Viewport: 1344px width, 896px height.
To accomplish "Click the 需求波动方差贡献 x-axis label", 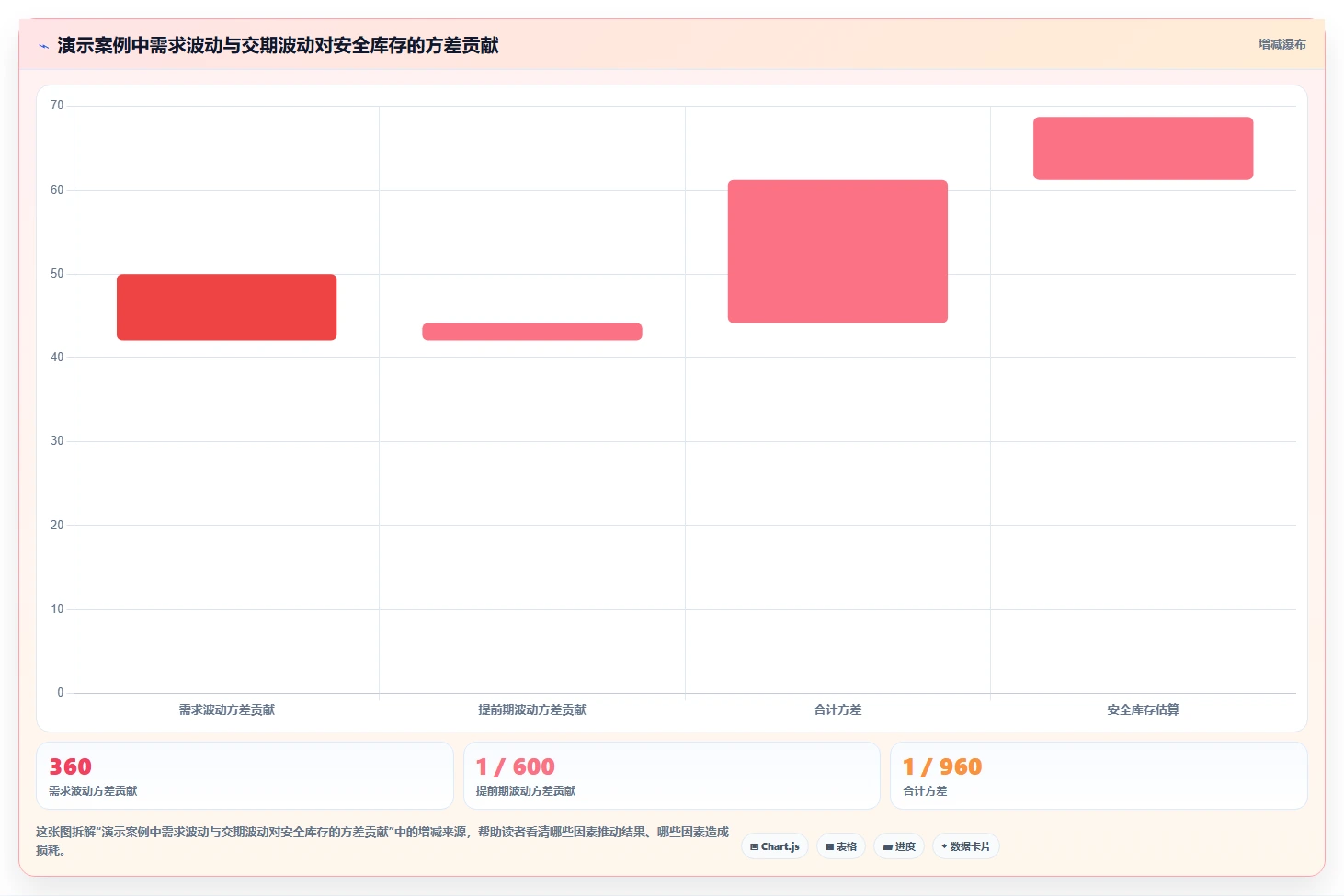I will (x=226, y=709).
